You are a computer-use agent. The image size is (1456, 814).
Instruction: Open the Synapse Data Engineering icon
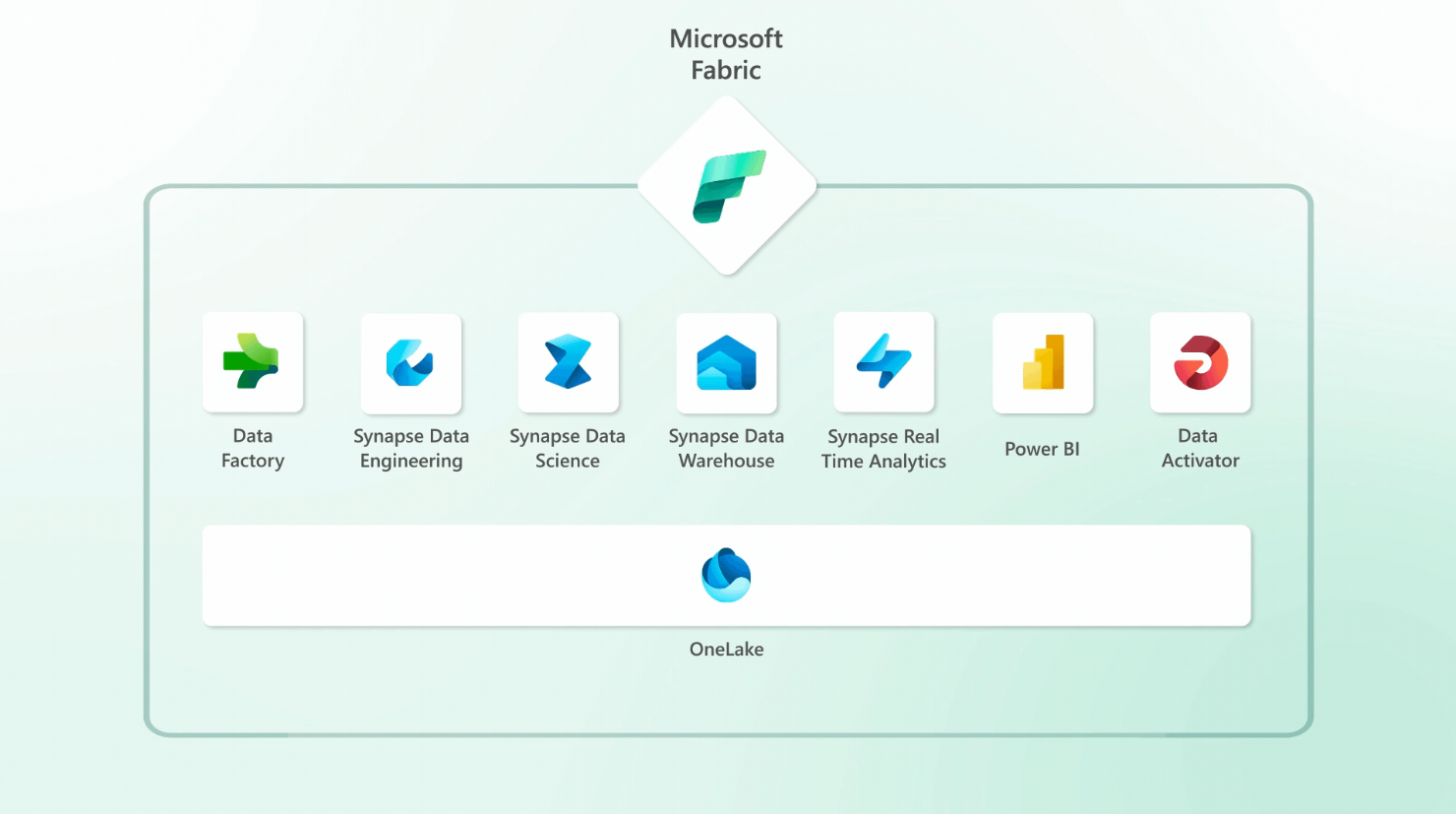tap(410, 362)
